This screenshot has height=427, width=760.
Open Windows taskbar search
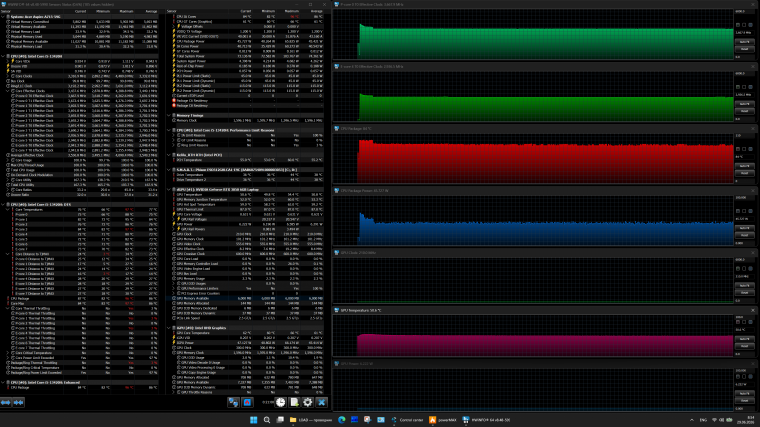coord(267,420)
